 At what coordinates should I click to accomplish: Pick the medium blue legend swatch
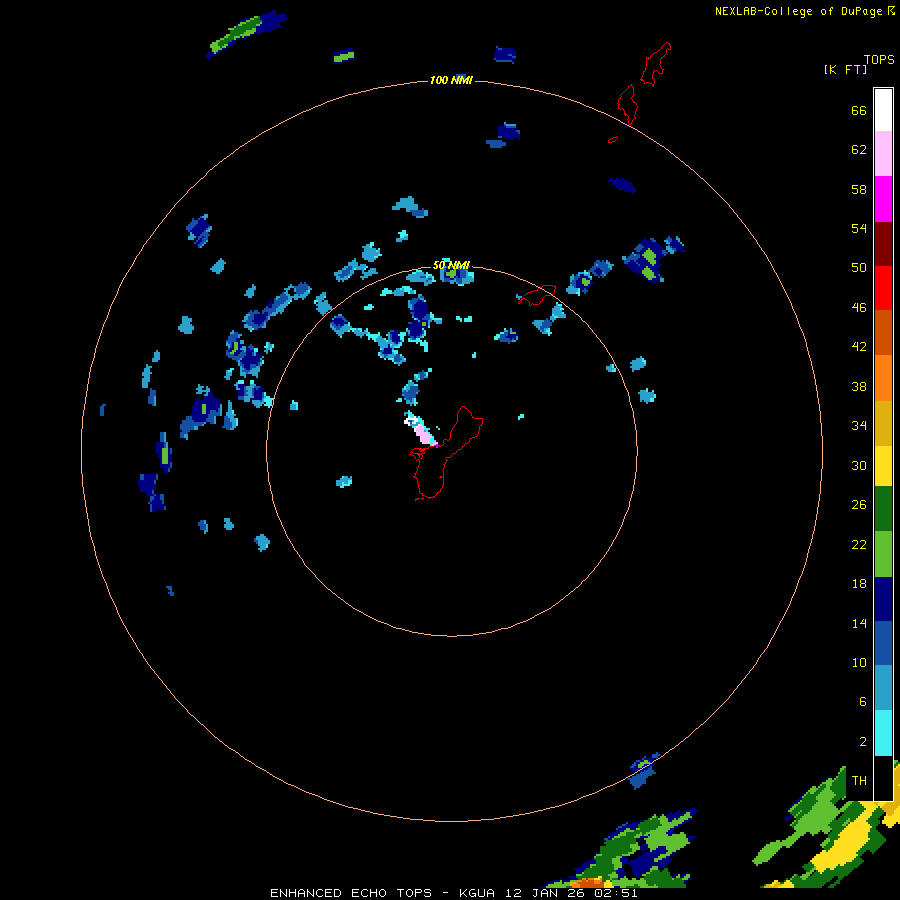tap(883, 643)
